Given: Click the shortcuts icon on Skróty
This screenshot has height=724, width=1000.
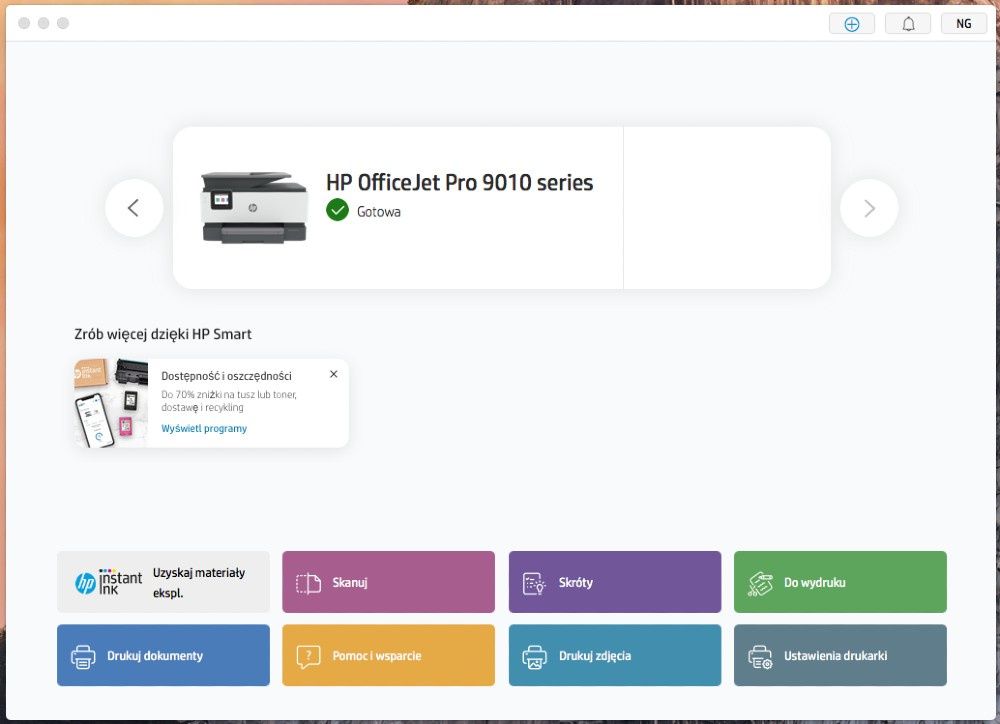Looking at the screenshot, I should click(x=534, y=583).
